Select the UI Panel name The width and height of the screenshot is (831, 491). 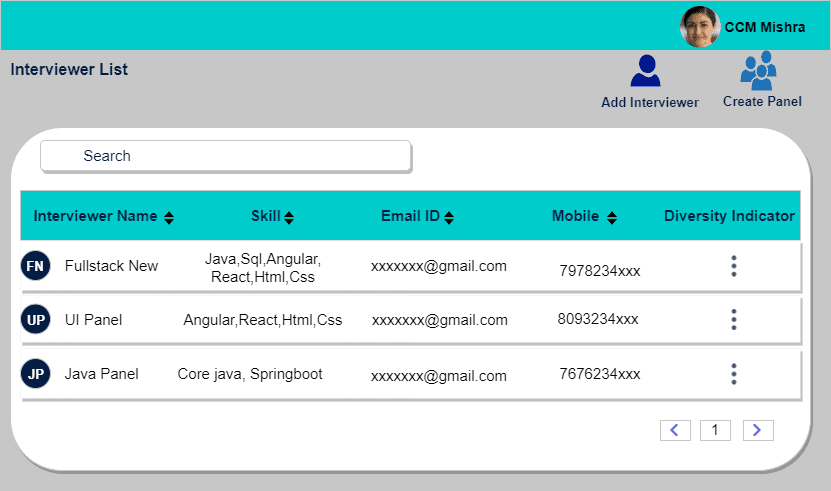[x=93, y=320]
